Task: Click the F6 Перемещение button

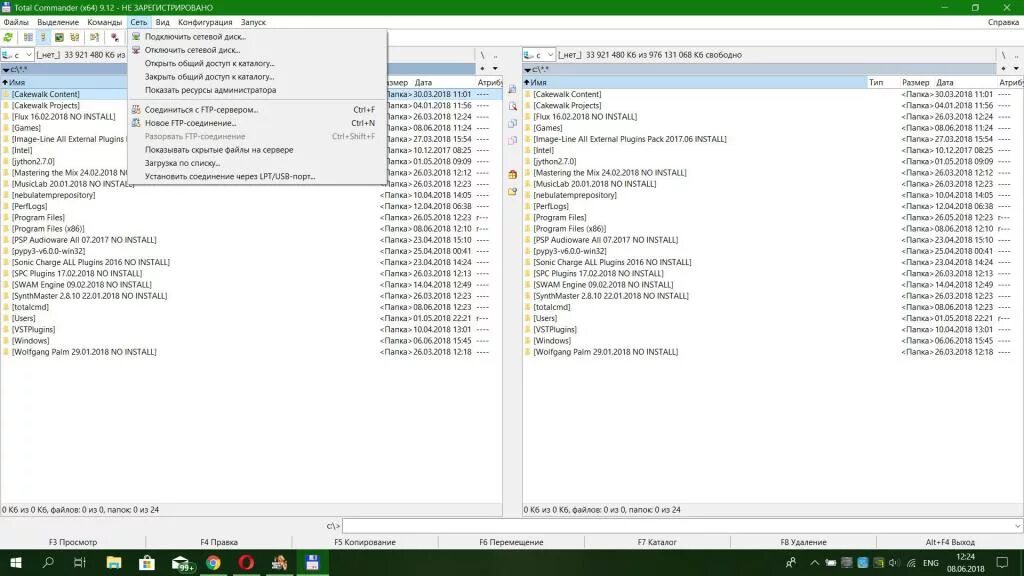Action: (x=511, y=542)
